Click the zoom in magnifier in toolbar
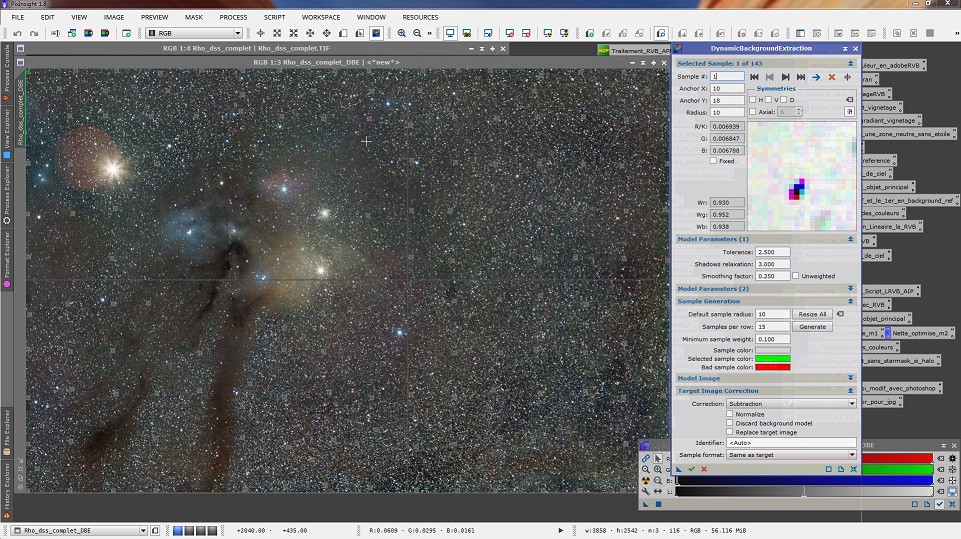This screenshot has height=539, width=961. click(x=402, y=33)
